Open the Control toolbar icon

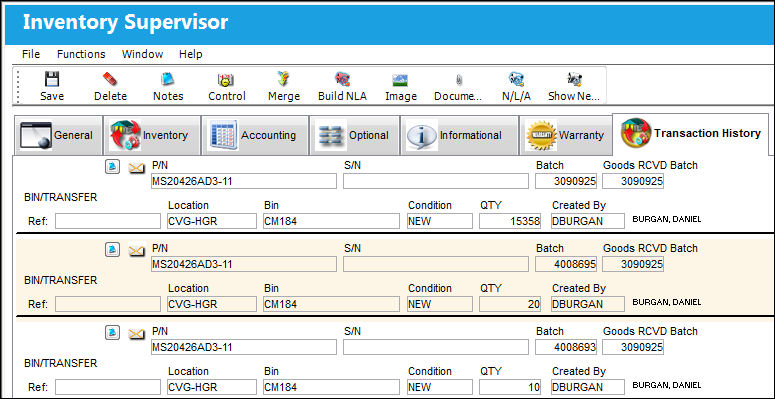point(226,80)
